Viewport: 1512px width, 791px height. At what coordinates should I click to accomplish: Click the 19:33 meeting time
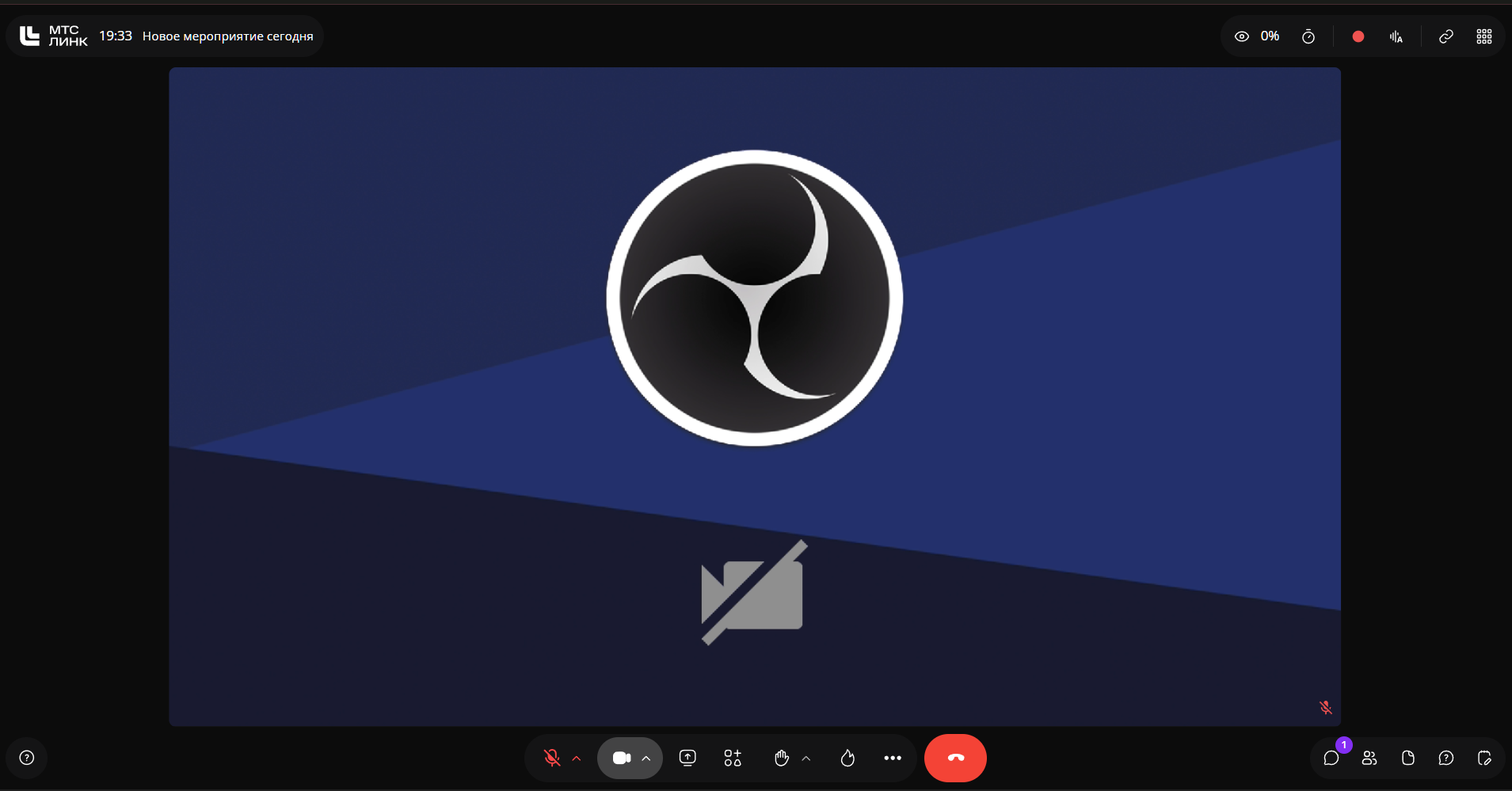coord(116,36)
